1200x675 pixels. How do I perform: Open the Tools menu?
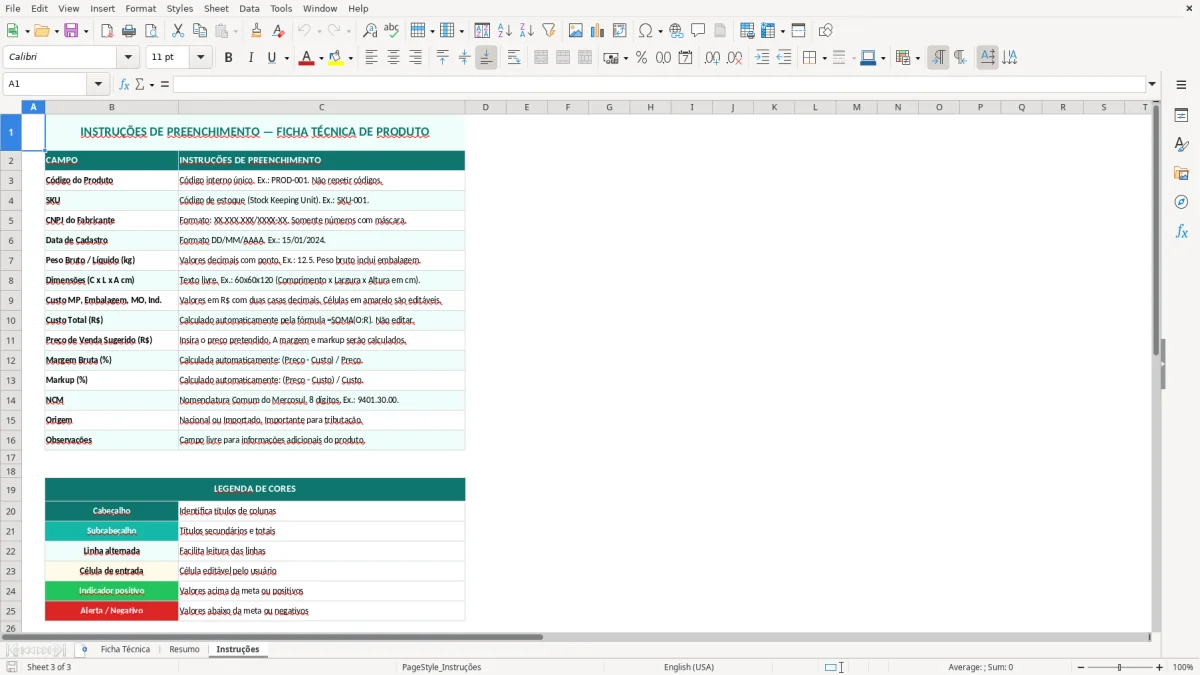tap(281, 8)
